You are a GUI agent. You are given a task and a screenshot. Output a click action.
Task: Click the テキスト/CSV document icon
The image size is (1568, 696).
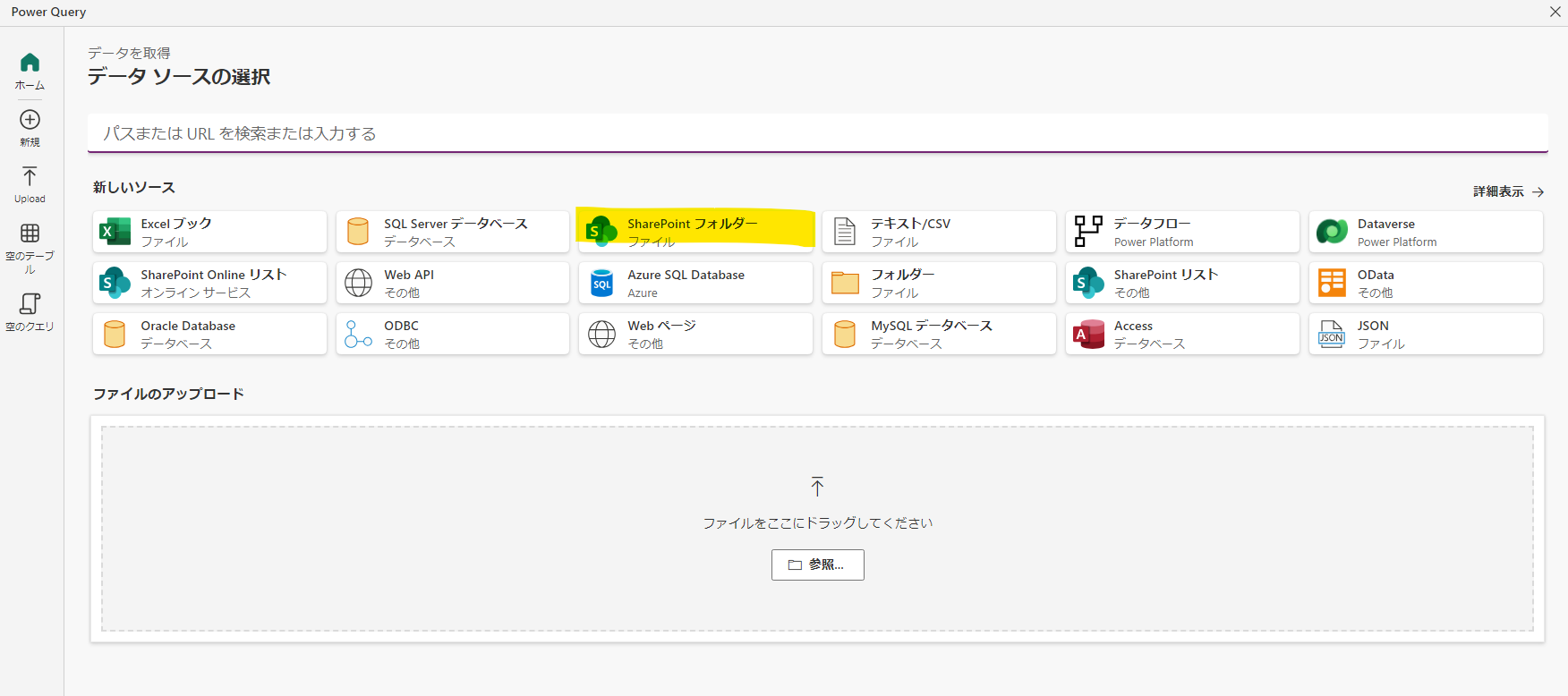(x=845, y=232)
